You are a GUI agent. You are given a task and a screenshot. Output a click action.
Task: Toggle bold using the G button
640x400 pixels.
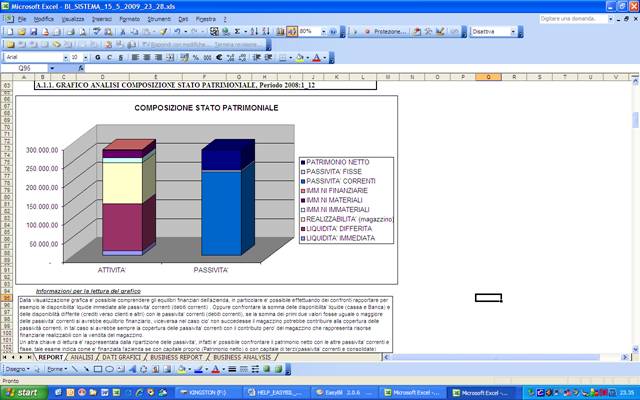coord(98,58)
